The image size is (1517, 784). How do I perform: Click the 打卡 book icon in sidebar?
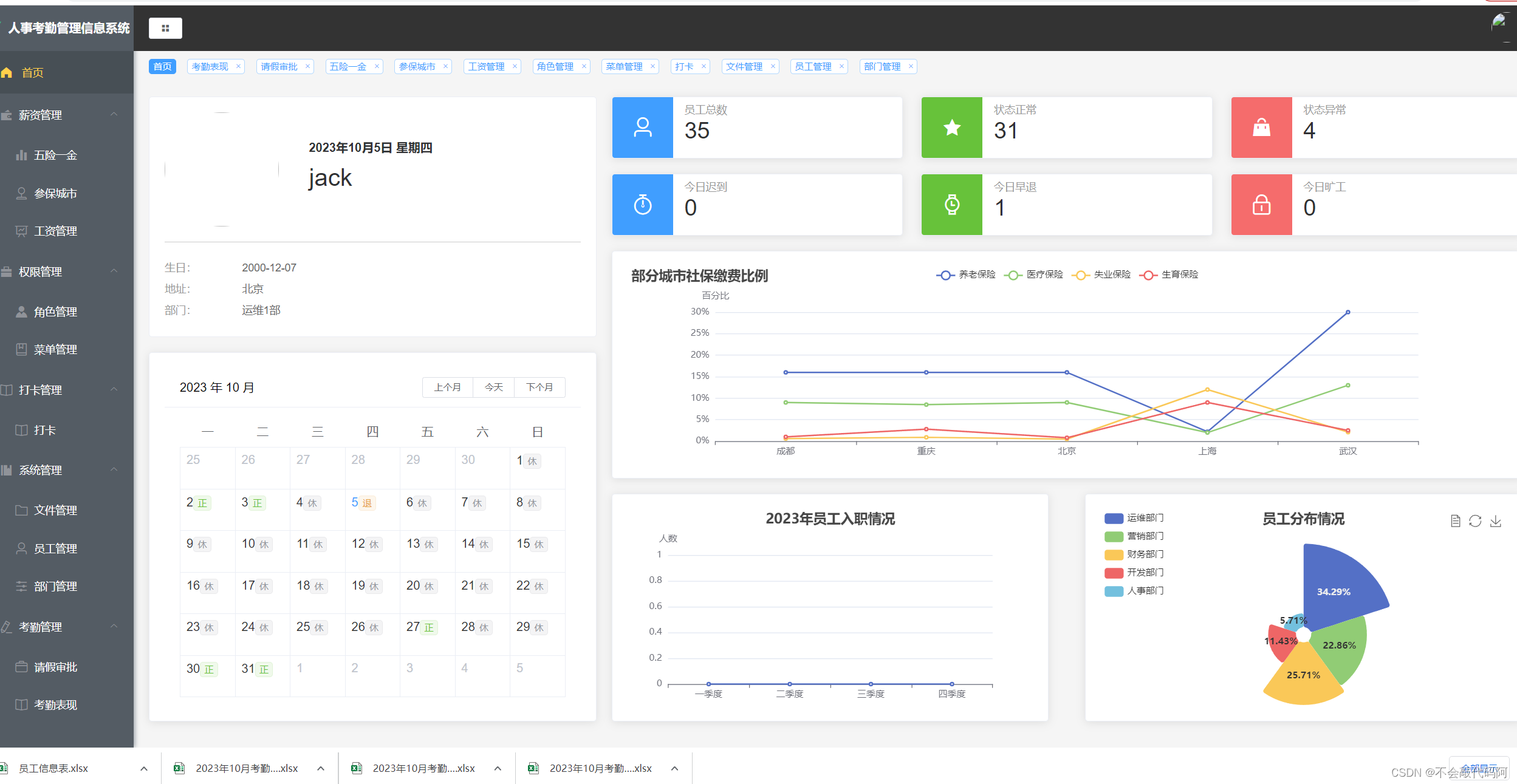click(x=21, y=430)
